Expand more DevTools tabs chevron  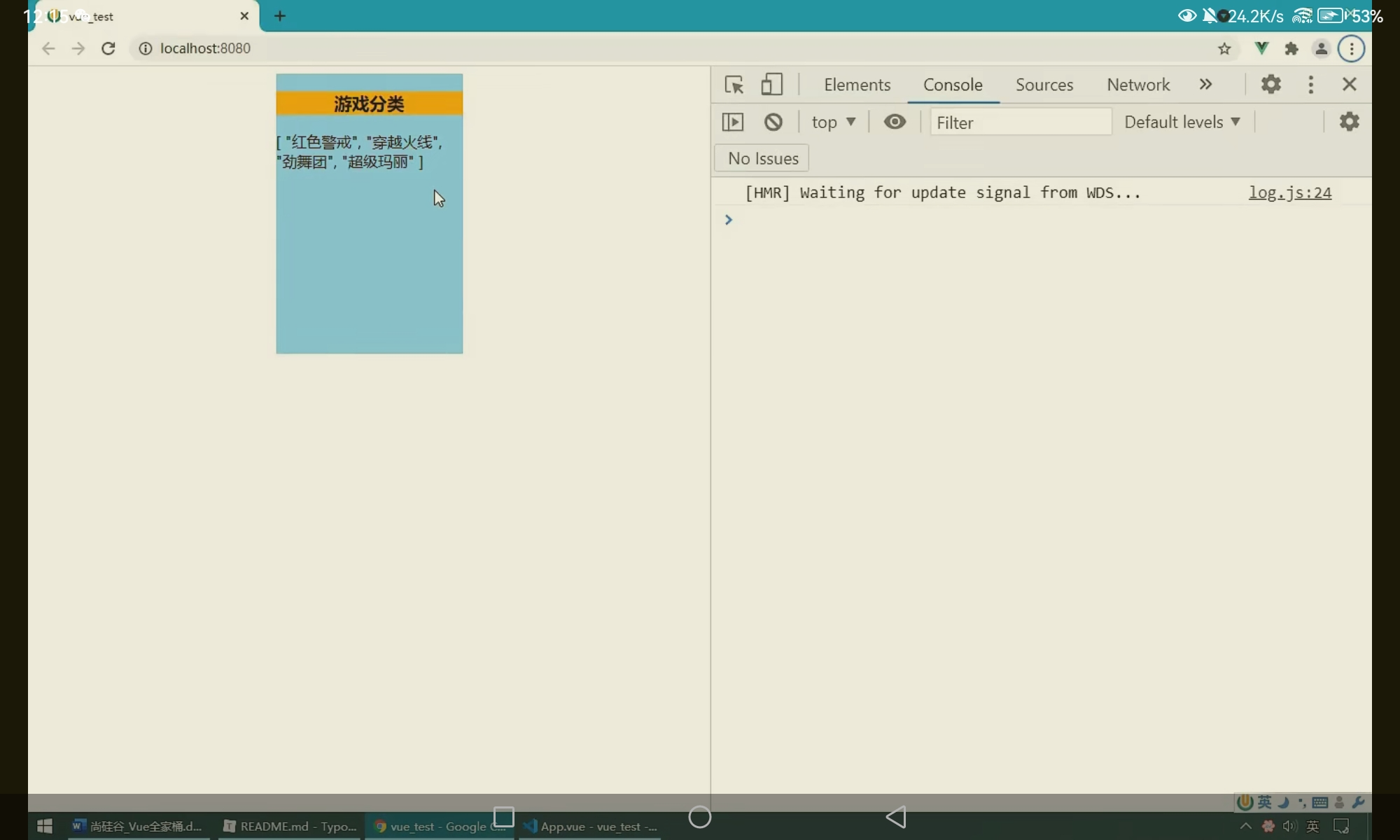(x=1205, y=85)
